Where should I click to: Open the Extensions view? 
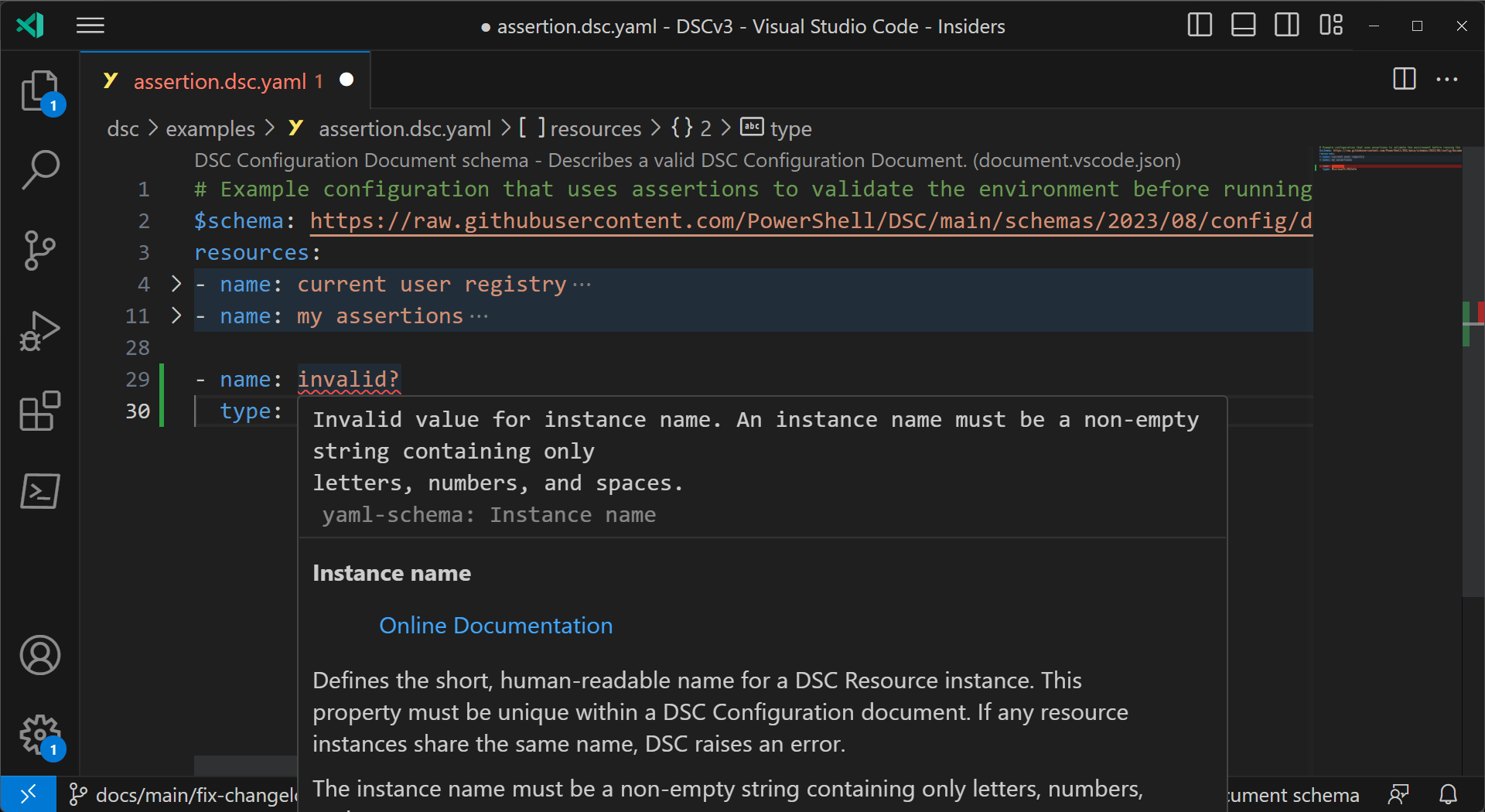(x=39, y=411)
